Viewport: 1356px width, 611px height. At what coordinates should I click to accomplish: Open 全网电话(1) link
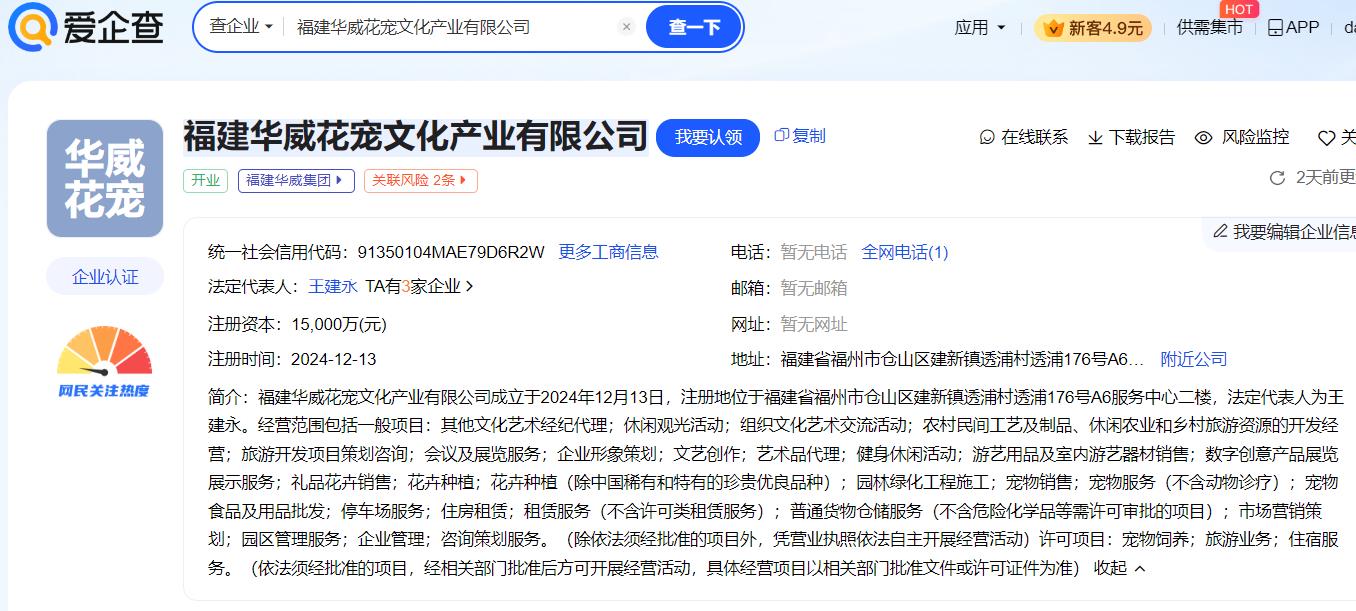(x=905, y=252)
